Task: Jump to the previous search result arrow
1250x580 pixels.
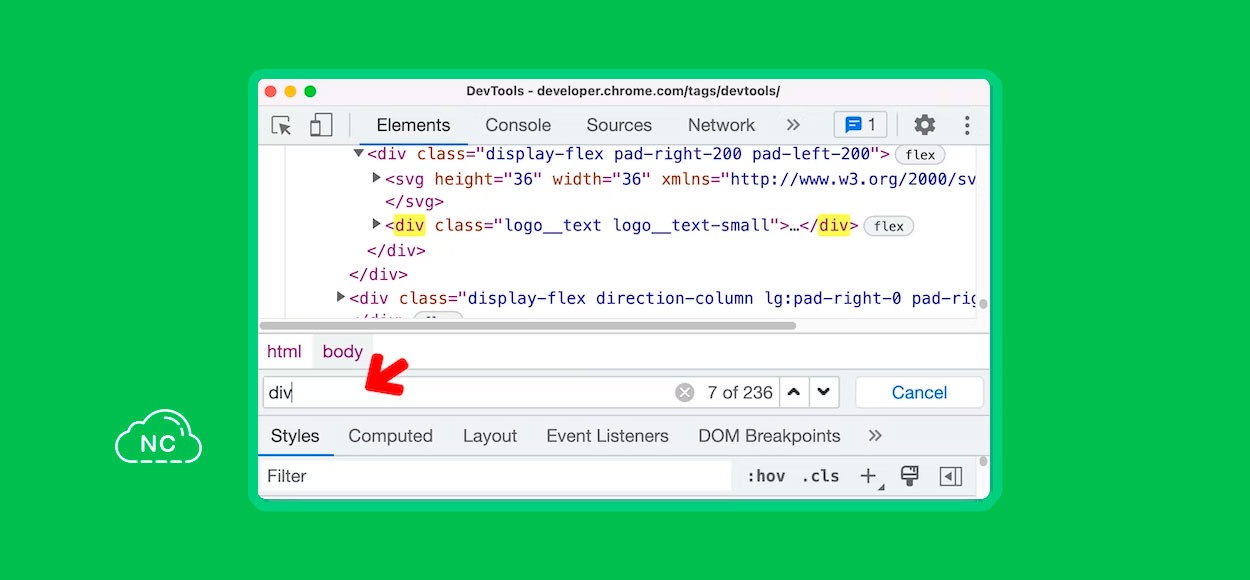Action: [x=794, y=392]
